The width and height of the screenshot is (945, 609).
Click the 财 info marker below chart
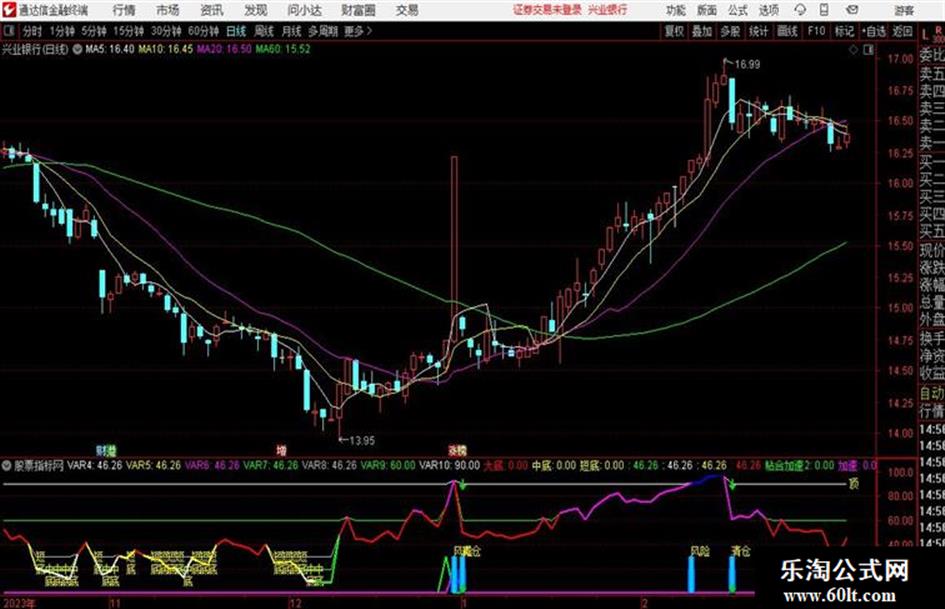[101, 450]
